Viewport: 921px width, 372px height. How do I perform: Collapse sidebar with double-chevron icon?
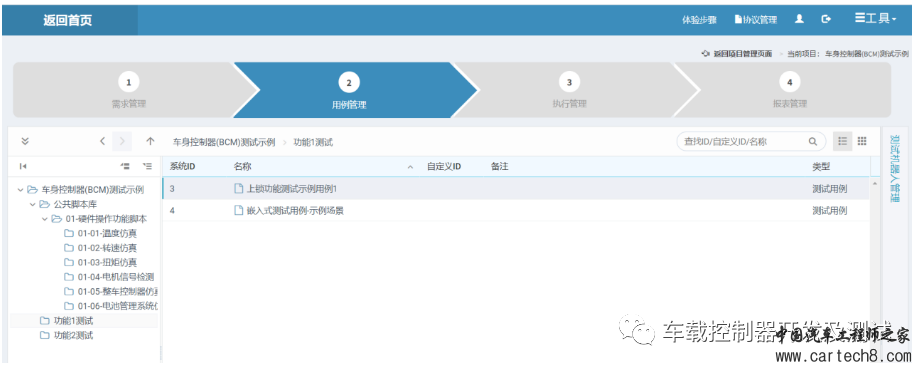click(x=25, y=141)
